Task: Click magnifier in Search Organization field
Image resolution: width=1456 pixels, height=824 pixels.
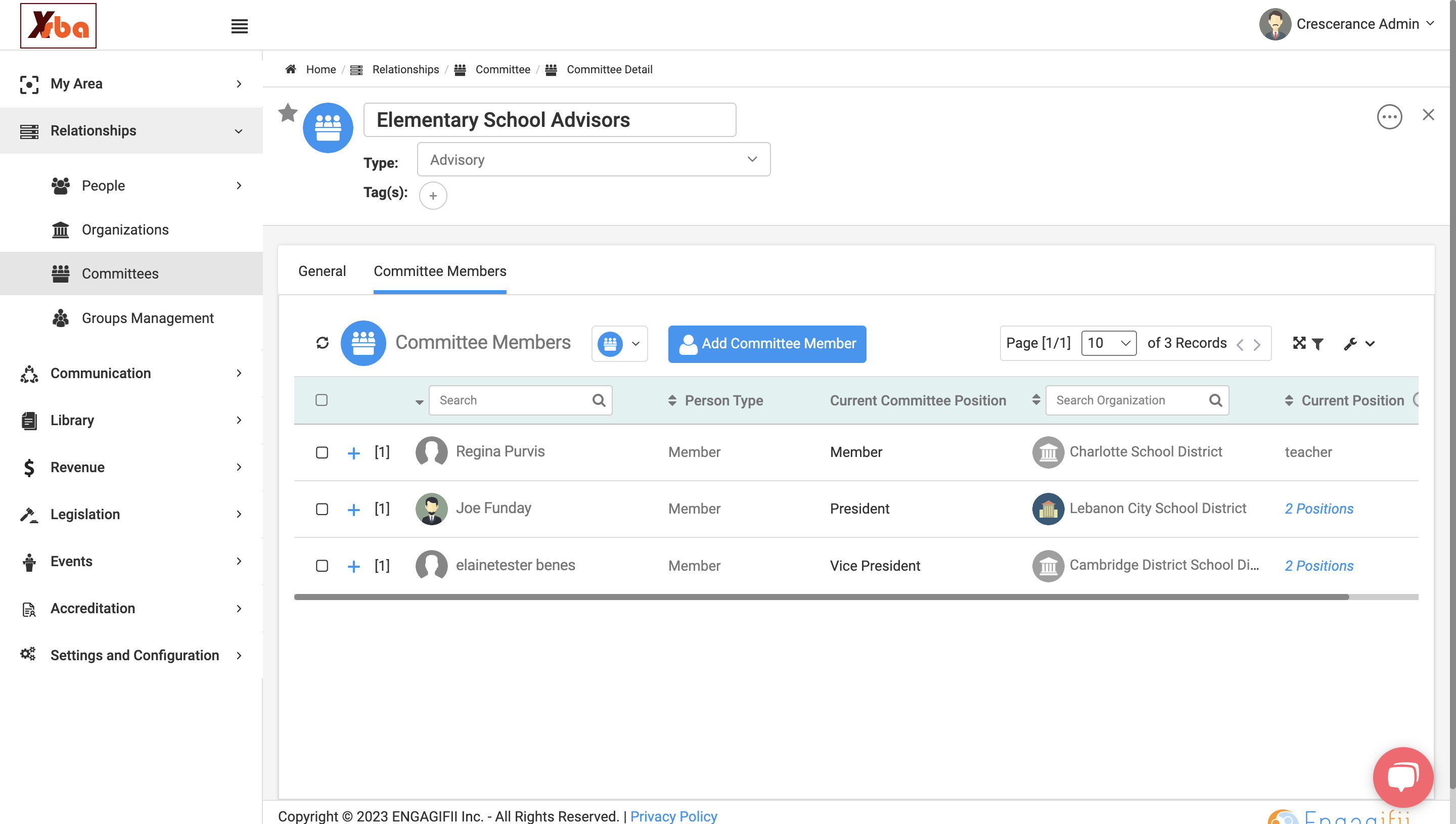Action: (1215, 400)
